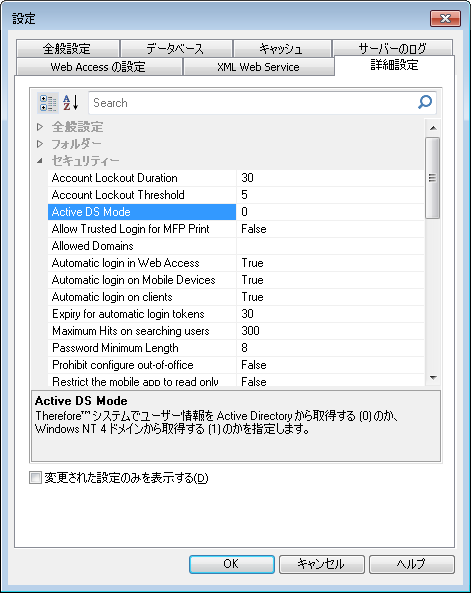Click True value for Automatic login in Web Access

click(x=330, y=263)
